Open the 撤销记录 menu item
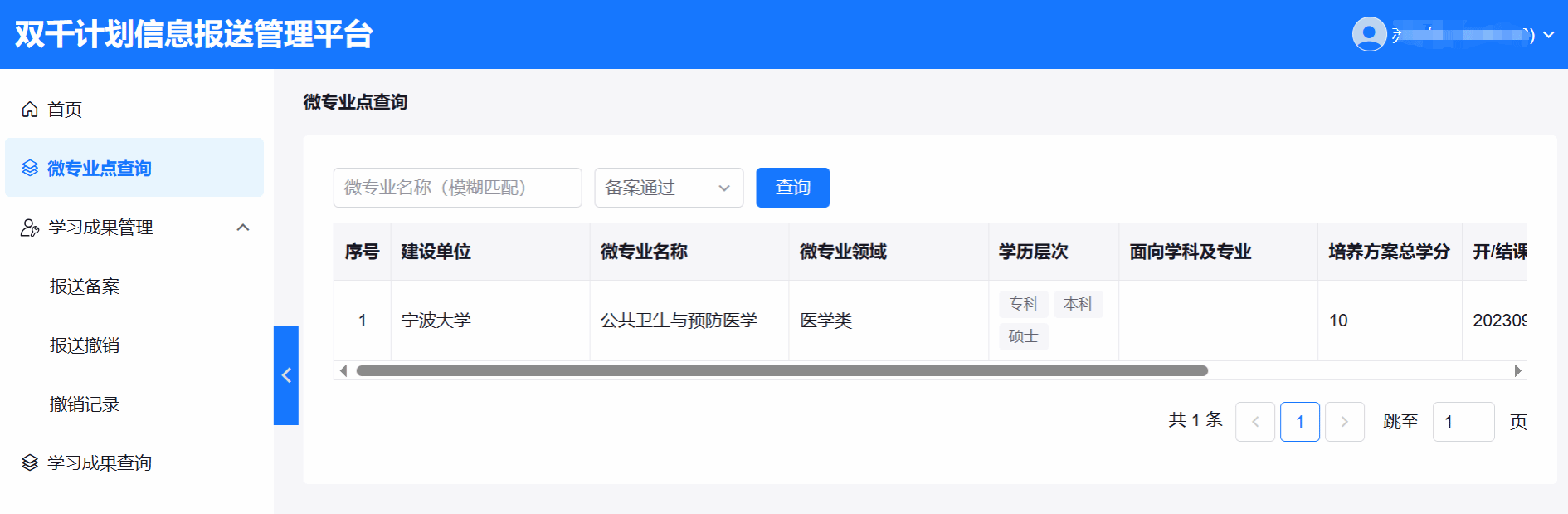 pos(85,404)
